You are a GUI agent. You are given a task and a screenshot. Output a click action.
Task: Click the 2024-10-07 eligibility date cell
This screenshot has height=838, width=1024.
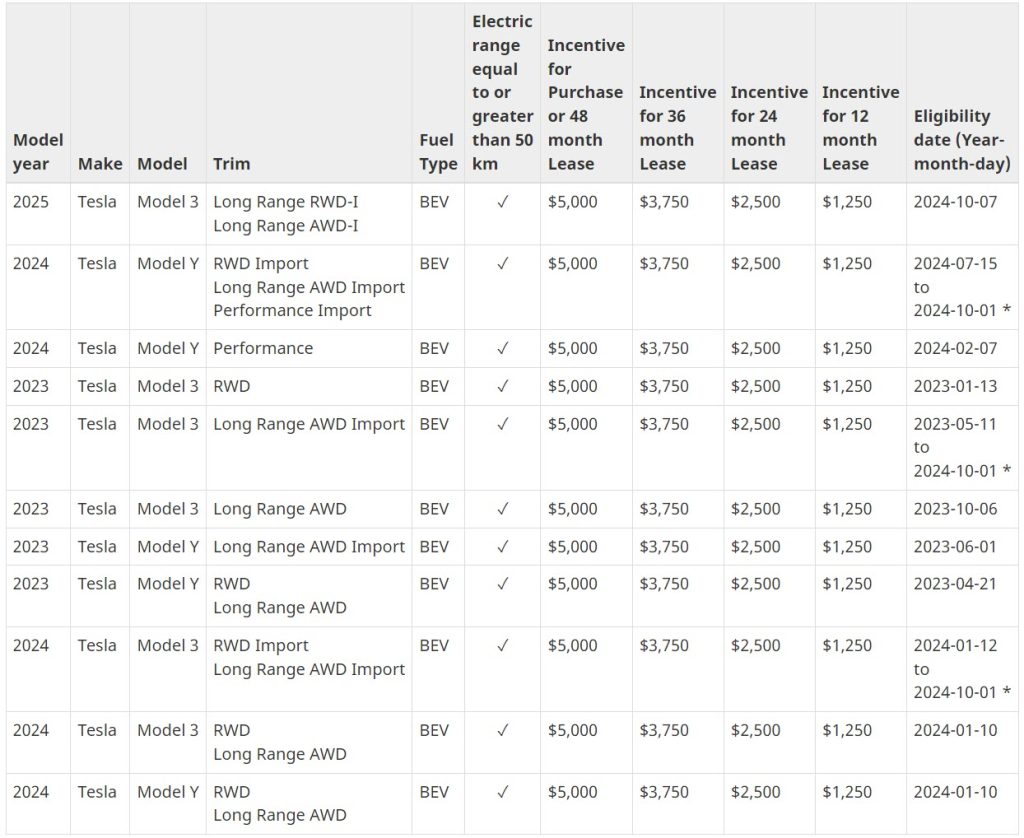[x=955, y=202]
